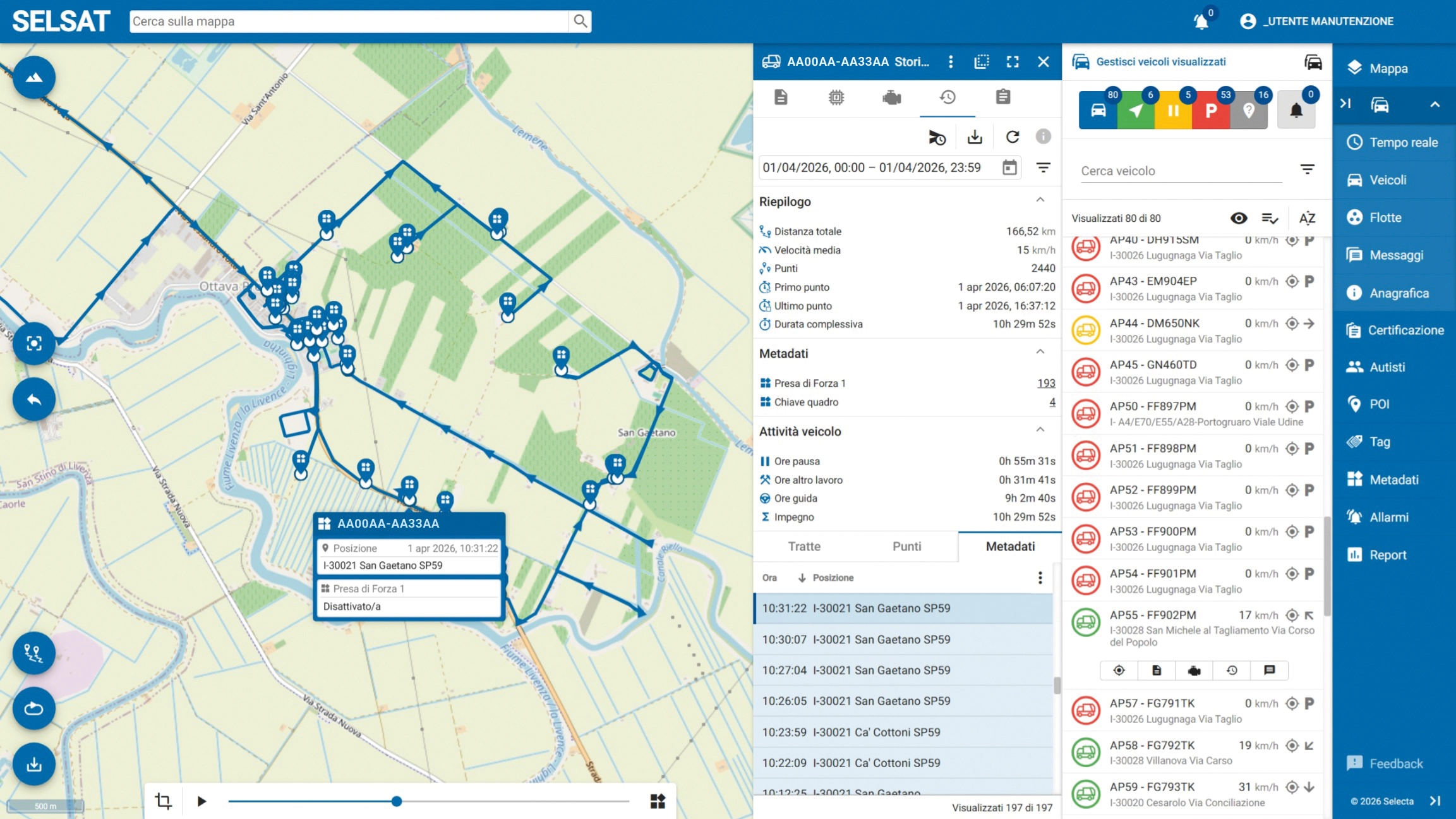Open map layers terrain button
This screenshot has height=819, width=1456.
[x=34, y=77]
